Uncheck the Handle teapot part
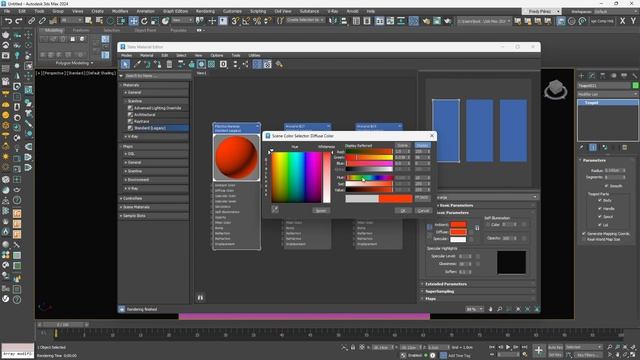Viewport: 640px width, 360px height. [x=600, y=209]
